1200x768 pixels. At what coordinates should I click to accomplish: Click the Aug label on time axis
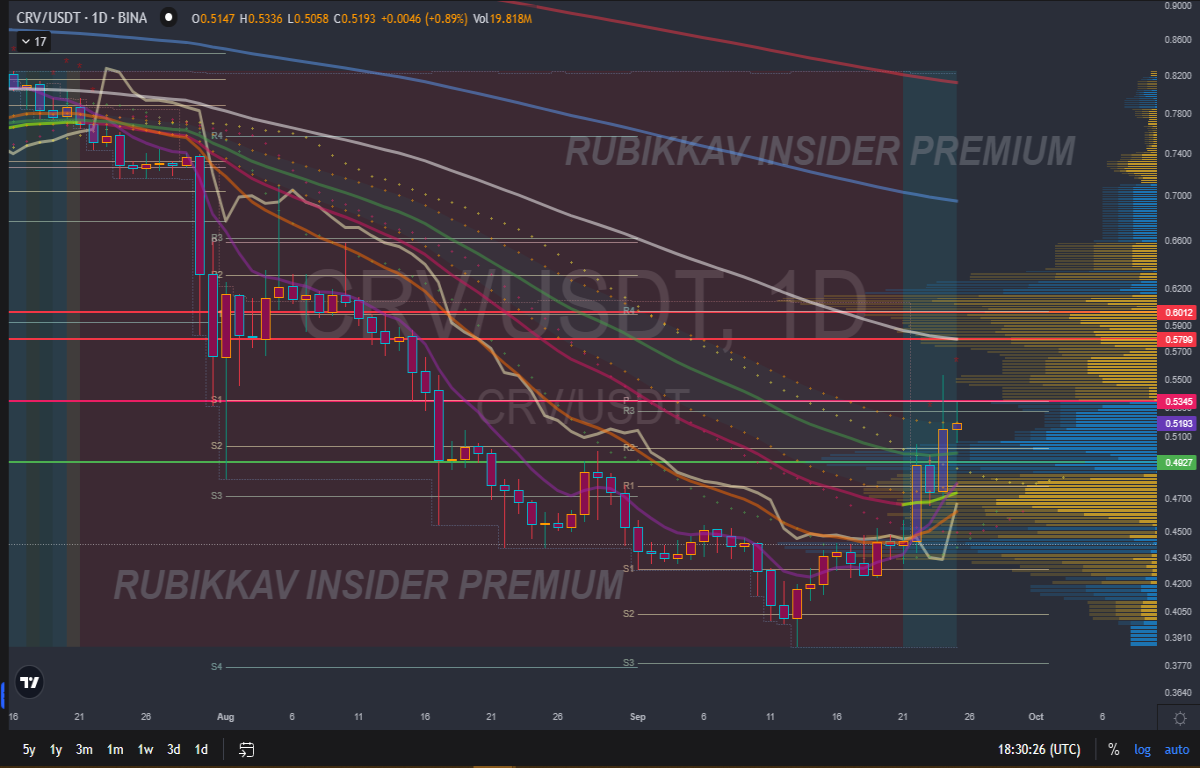(225, 716)
